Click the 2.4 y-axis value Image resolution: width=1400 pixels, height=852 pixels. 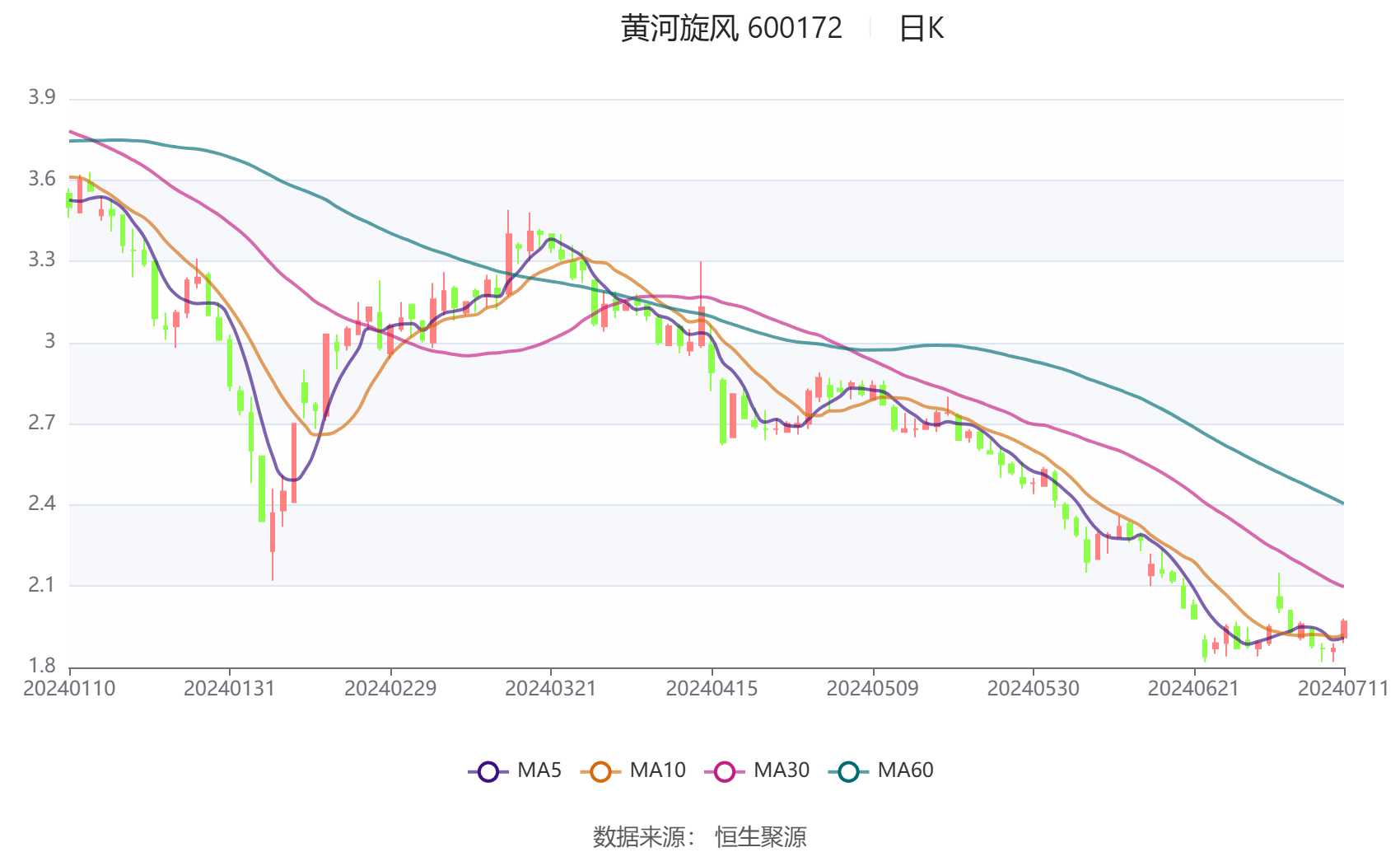[42, 503]
